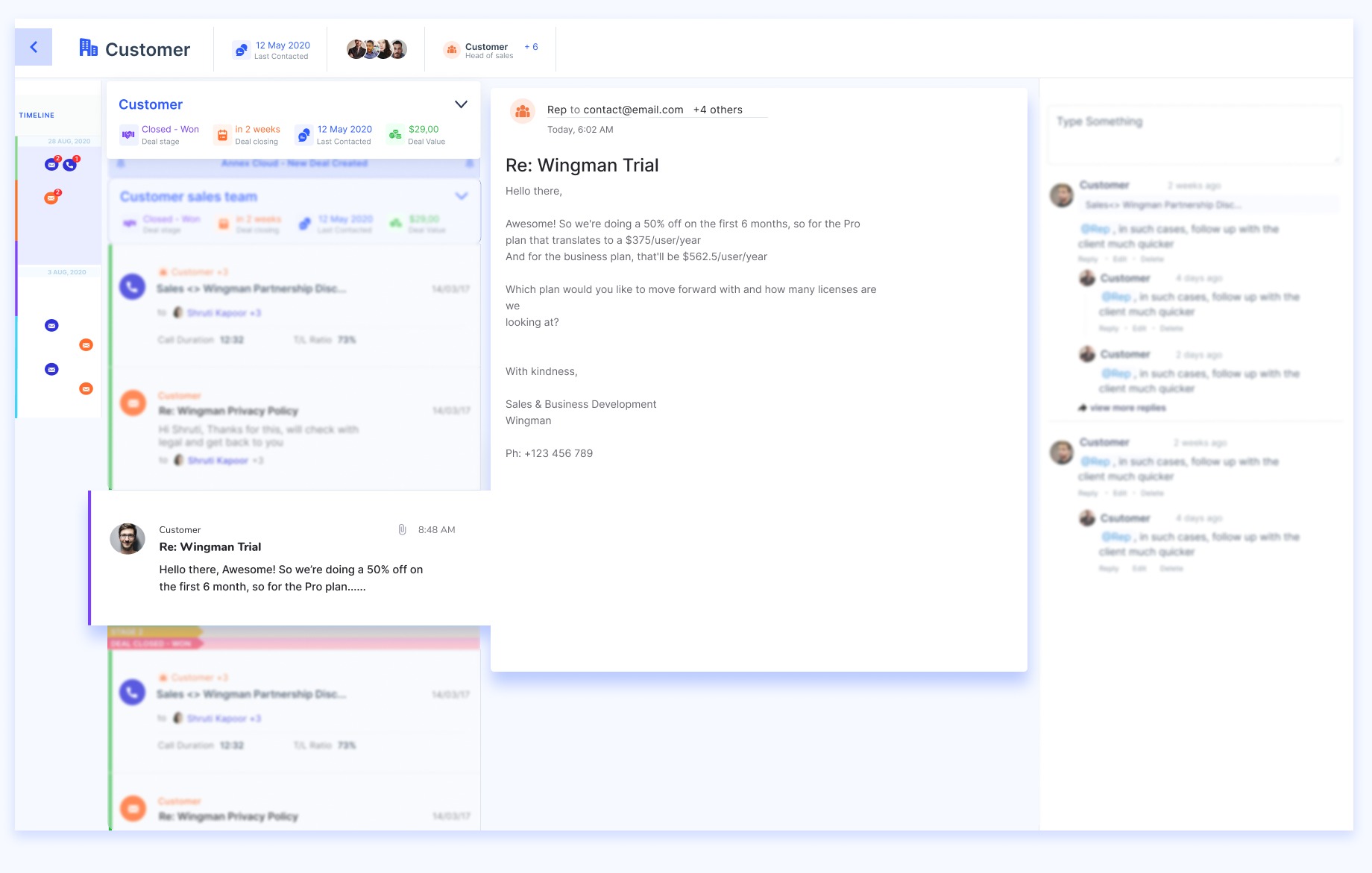Click the Customer building icon in header

pos(88,48)
